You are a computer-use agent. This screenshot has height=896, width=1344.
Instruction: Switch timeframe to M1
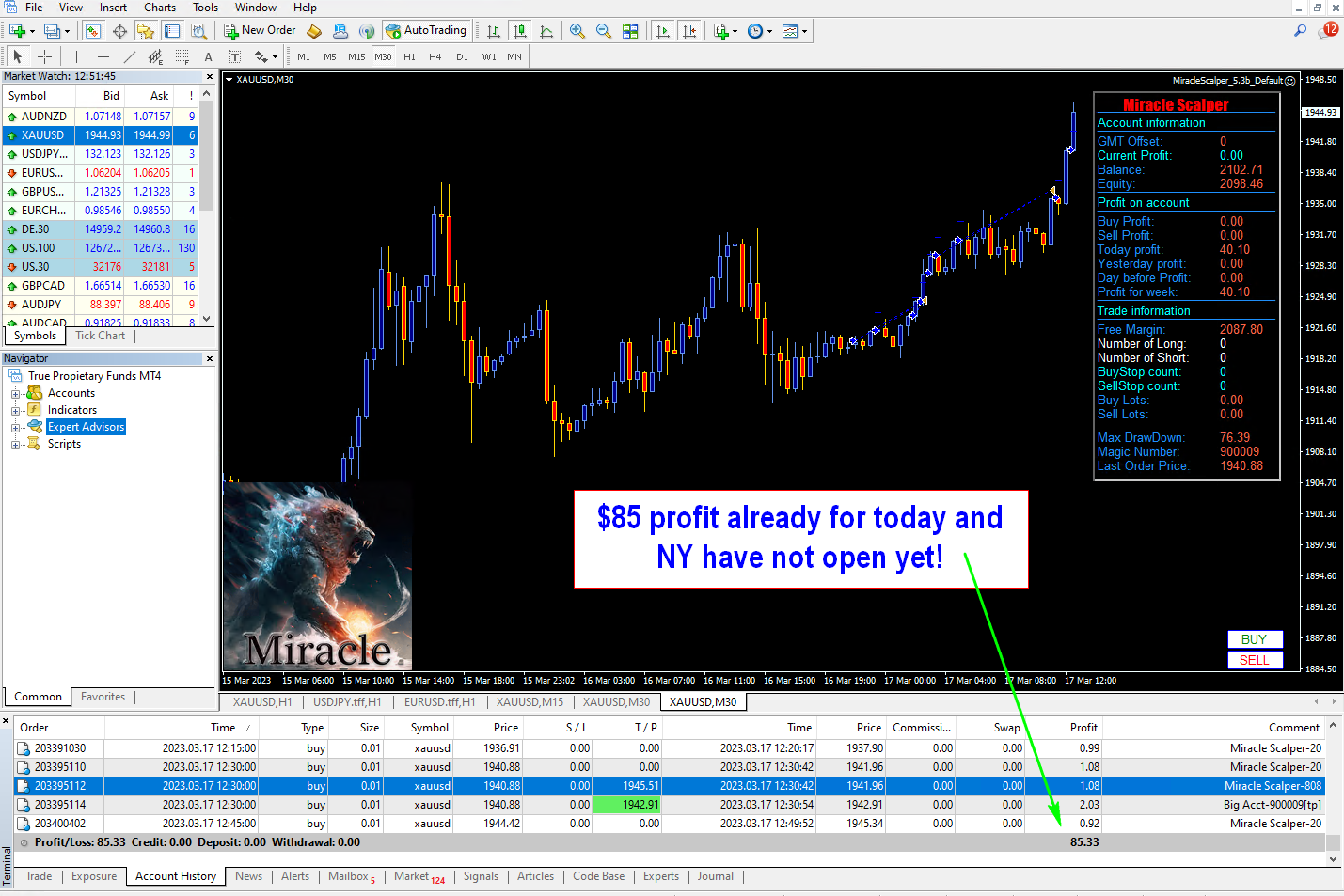(x=304, y=56)
